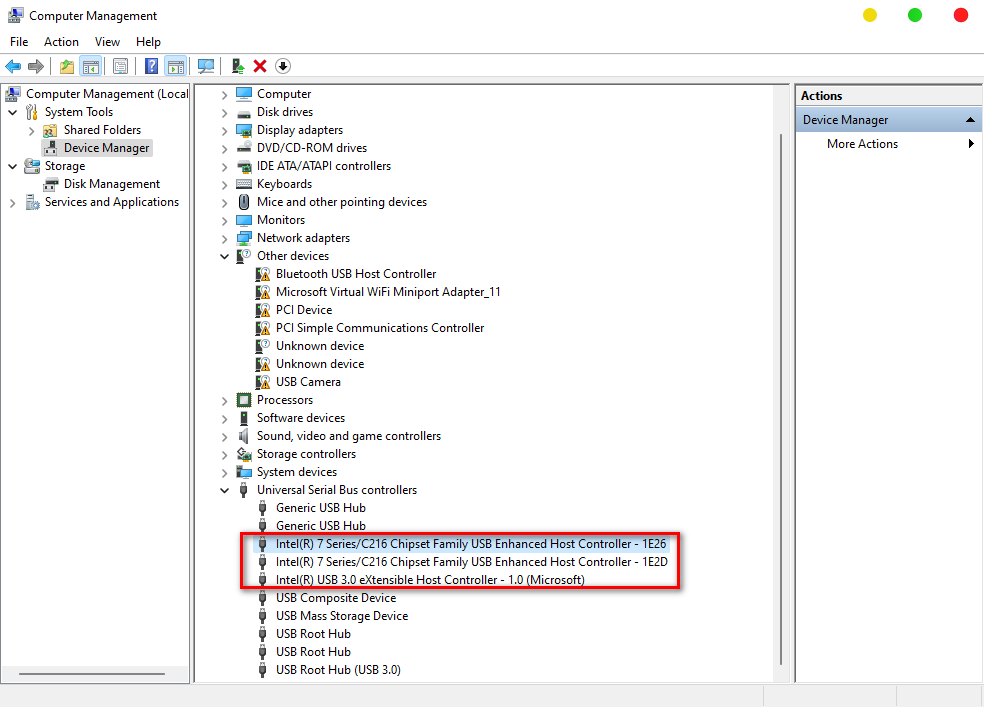Click the Properties toolbar icon
This screenshot has height=707, width=984.
click(120, 66)
